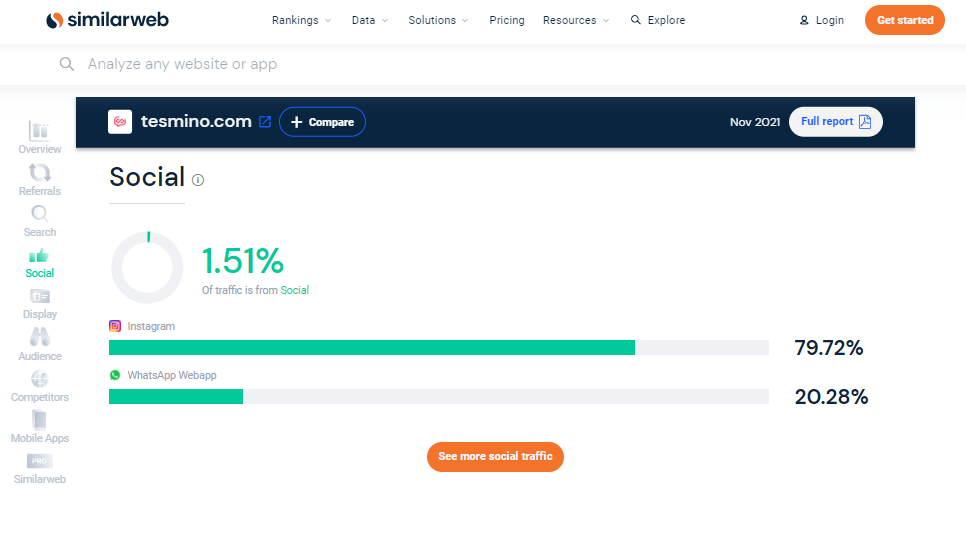Image resolution: width=966 pixels, height=556 pixels.
Task: Click the Instagram traffic progress bar
Action: point(439,348)
